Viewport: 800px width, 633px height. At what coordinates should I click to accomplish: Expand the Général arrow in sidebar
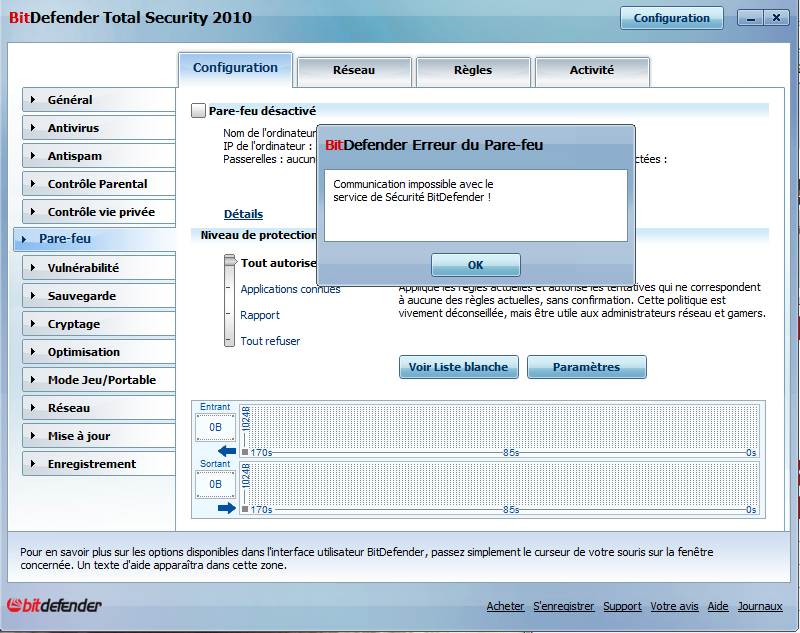tap(33, 99)
